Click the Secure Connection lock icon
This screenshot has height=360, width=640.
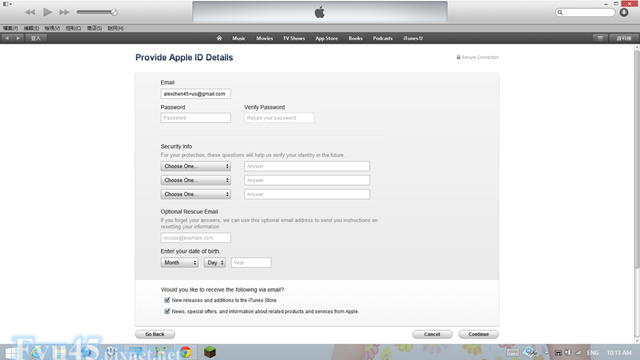tap(458, 57)
